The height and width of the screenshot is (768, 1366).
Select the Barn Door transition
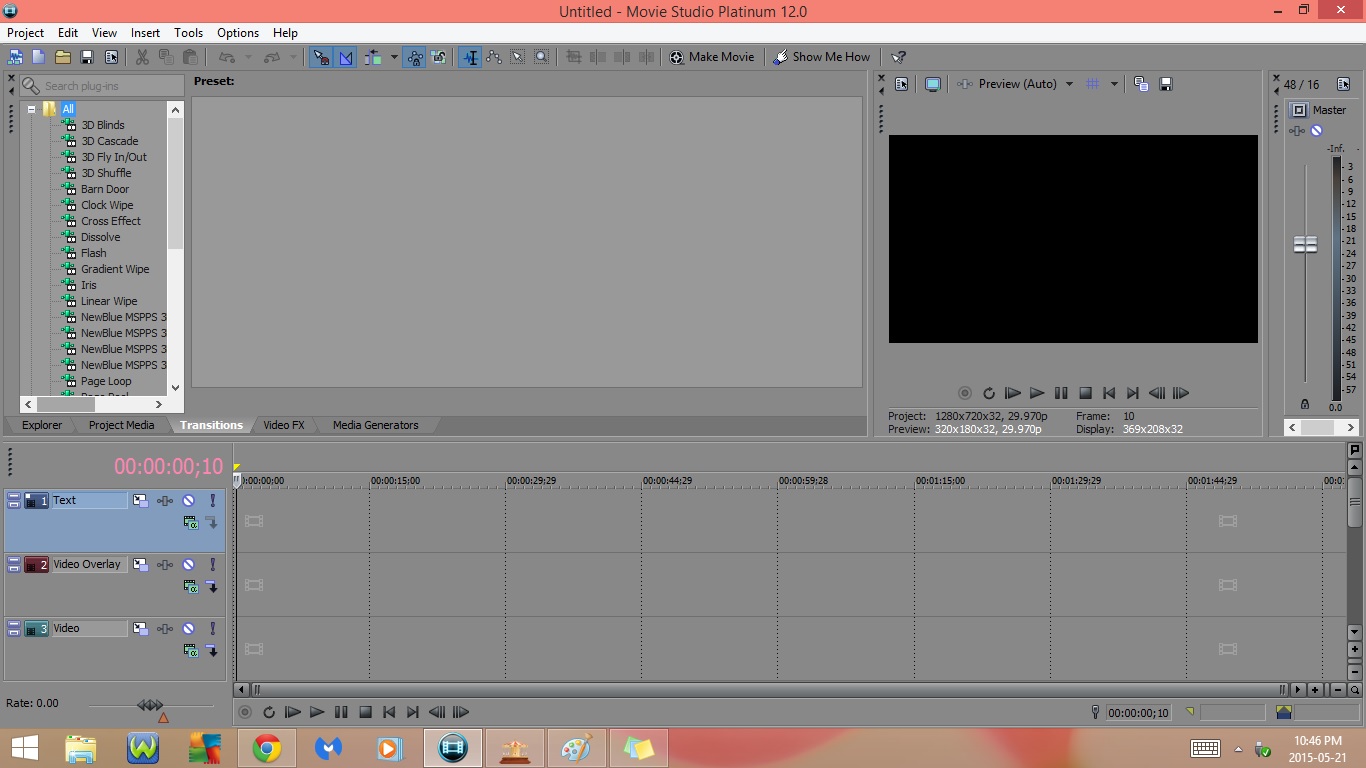pos(105,189)
